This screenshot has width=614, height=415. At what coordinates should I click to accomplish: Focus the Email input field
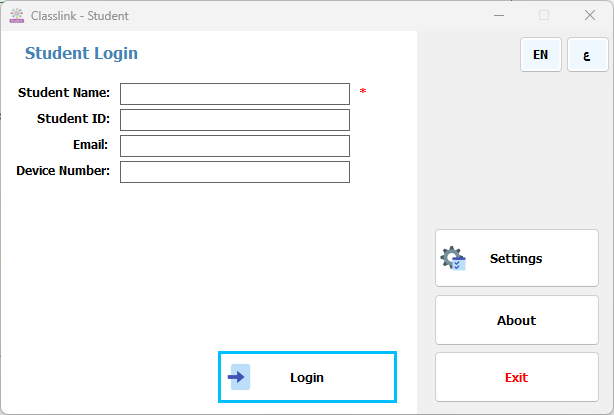click(235, 146)
